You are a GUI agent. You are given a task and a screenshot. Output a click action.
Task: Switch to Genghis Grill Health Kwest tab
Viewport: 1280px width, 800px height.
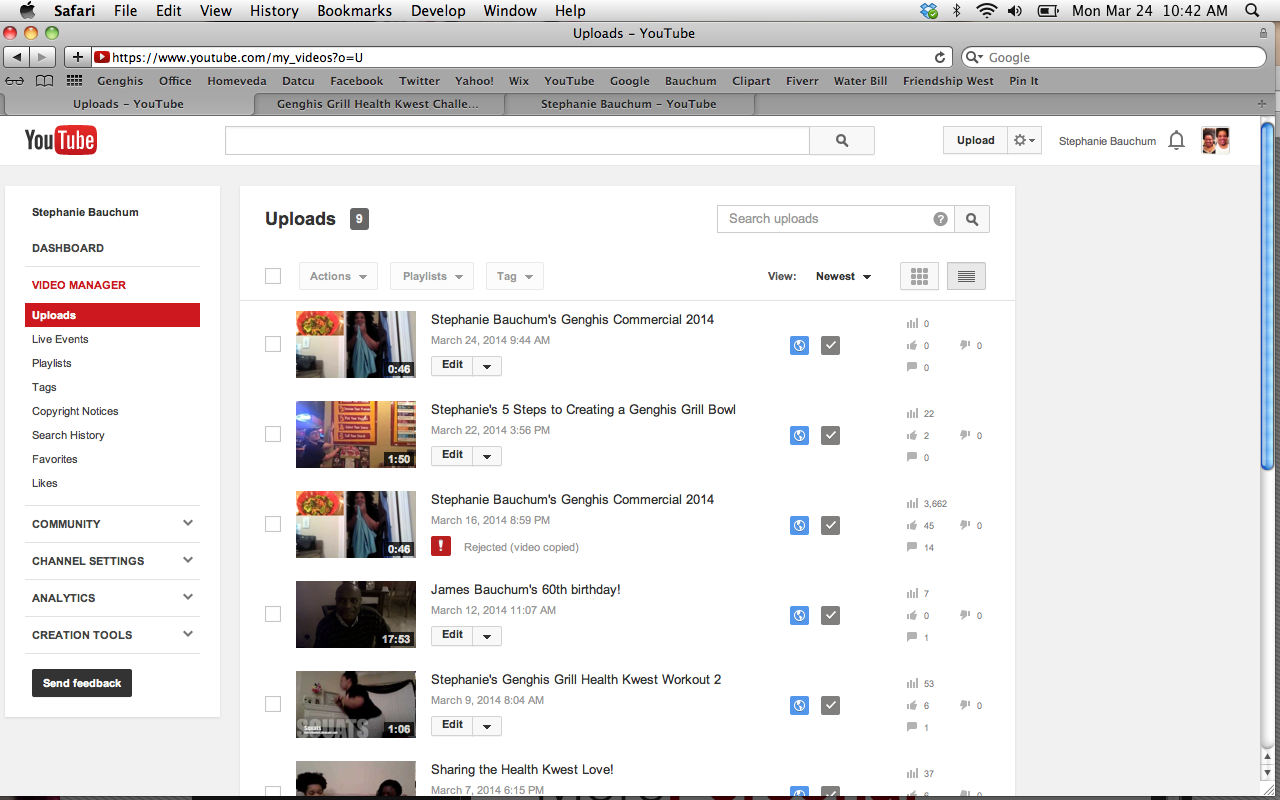[378, 104]
